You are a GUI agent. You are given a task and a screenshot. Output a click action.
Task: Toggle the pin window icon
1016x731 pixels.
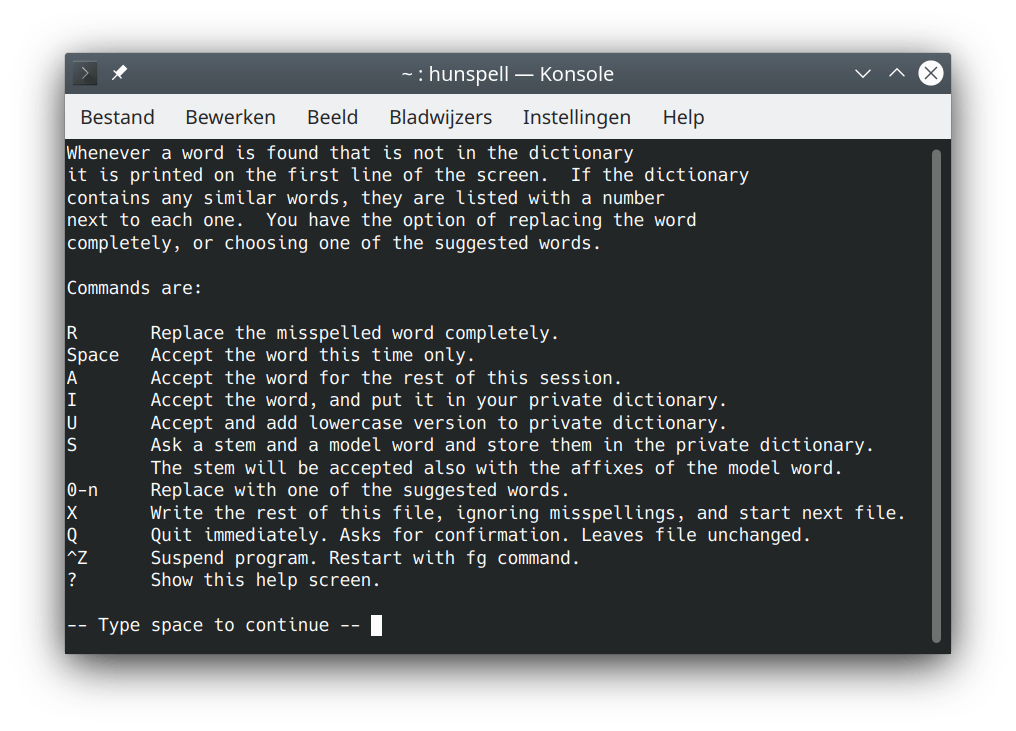pos(119,74)
